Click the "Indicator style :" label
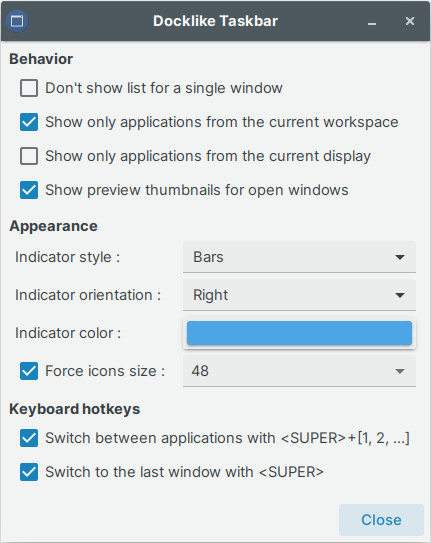This screenshot has height=543, width=431. coord(68,257)
